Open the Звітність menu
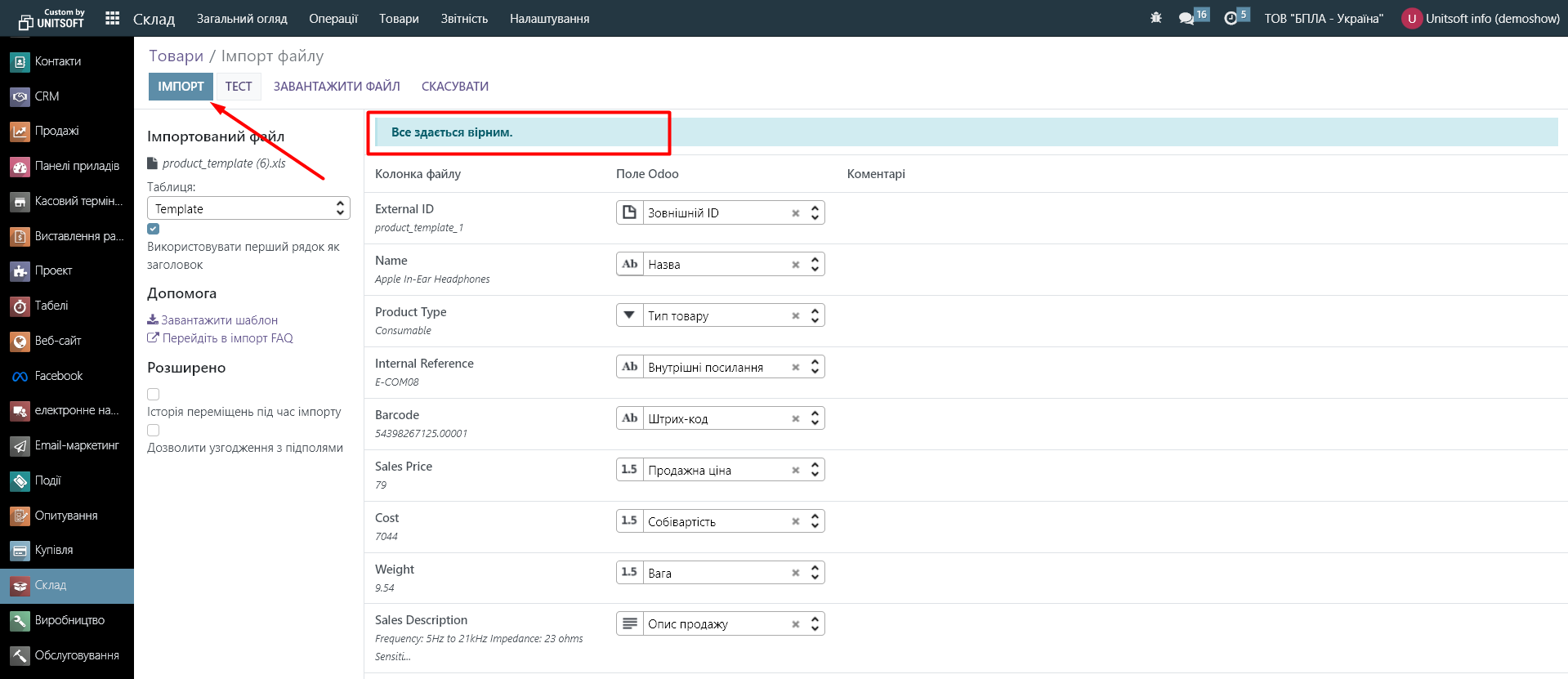This screenshot has height=679, width=1568. pyautogui.click(x=464, y=19)
